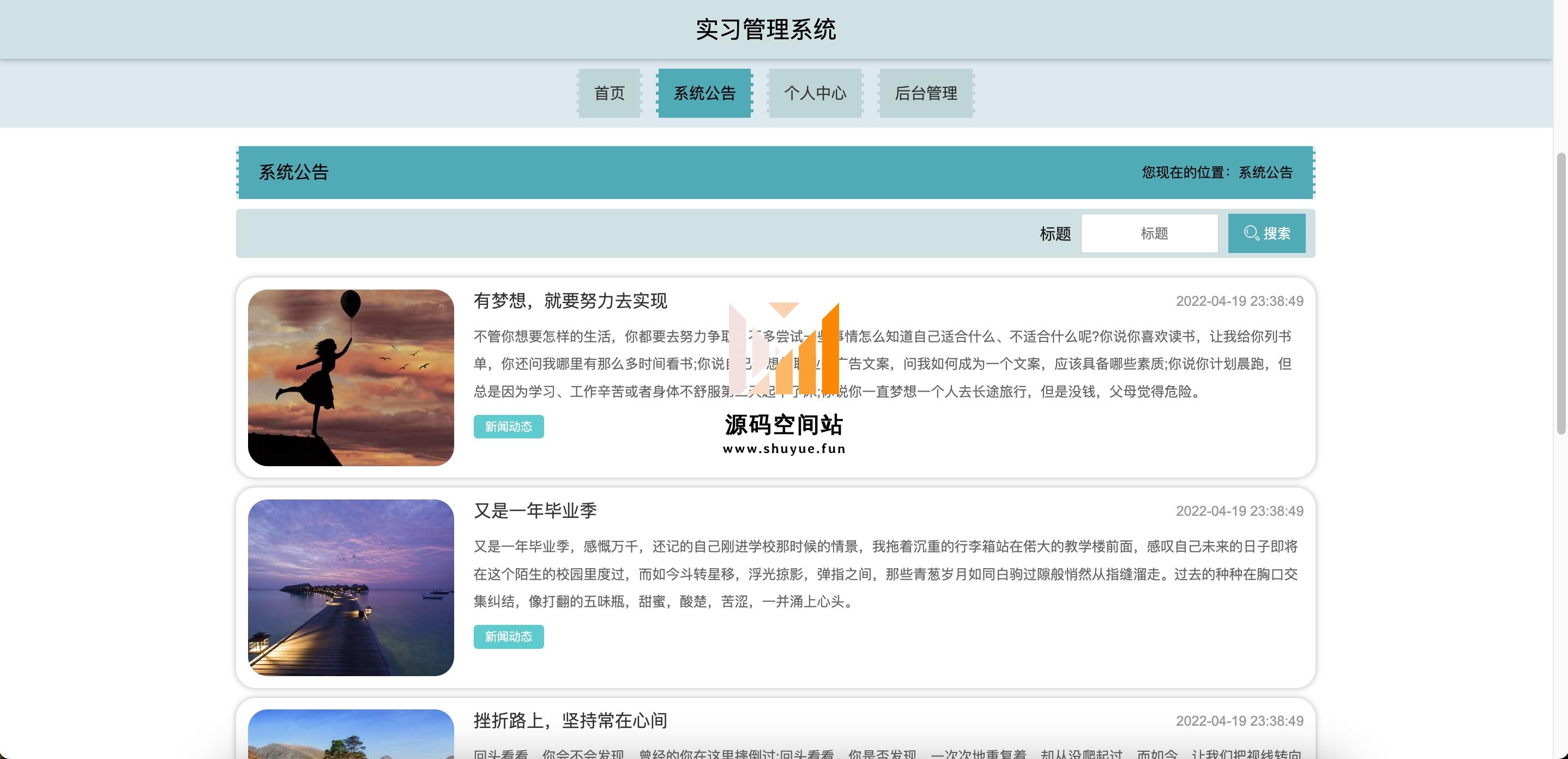Click summary text starting 又是一年毕业季，感慨万千

pos(885,574)
